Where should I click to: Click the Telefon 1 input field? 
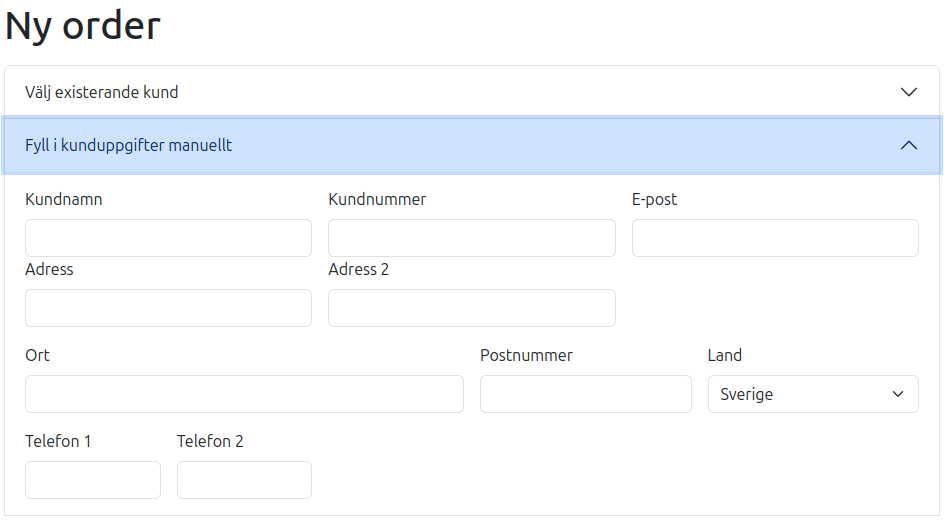point(92,480)
